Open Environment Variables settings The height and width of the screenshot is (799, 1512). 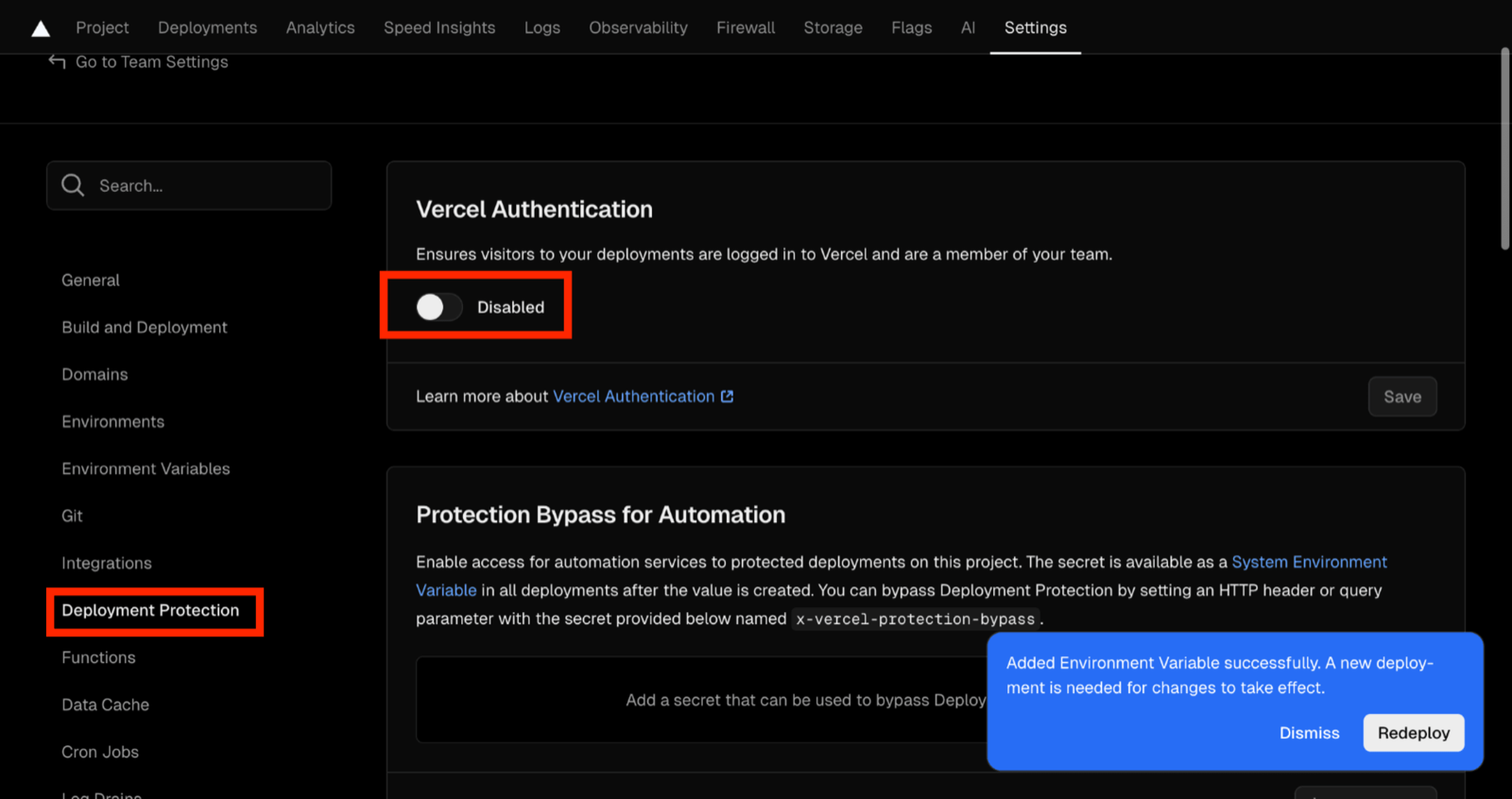click(x=146, y=468)
